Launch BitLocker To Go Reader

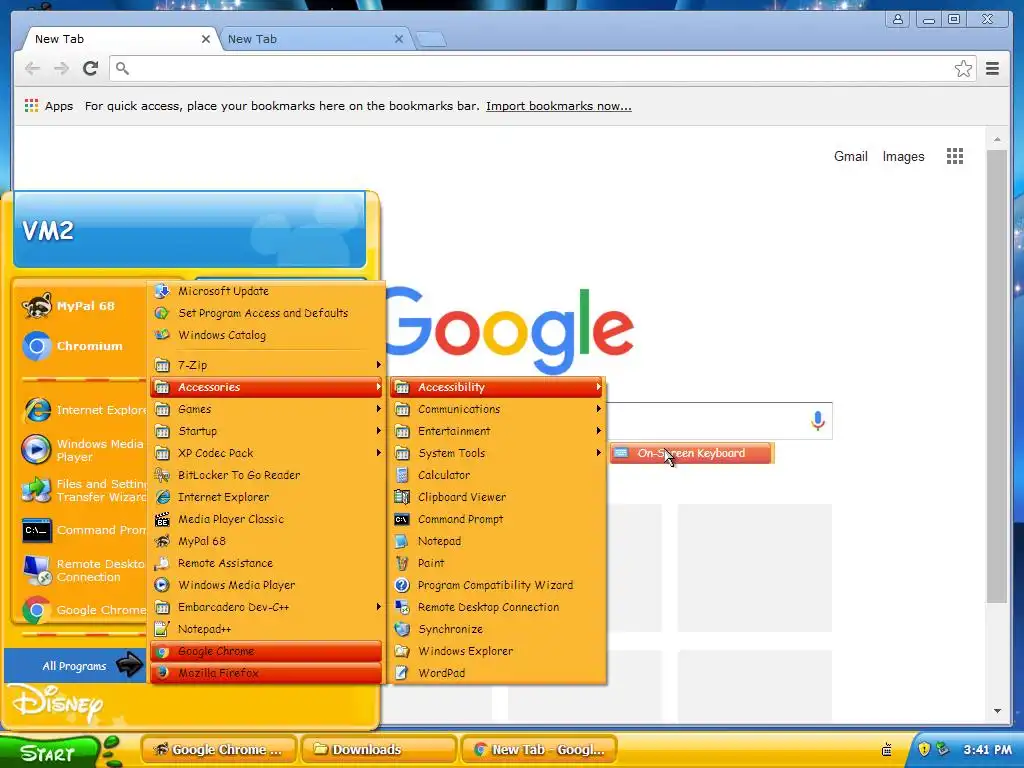(x=266, y=475)
